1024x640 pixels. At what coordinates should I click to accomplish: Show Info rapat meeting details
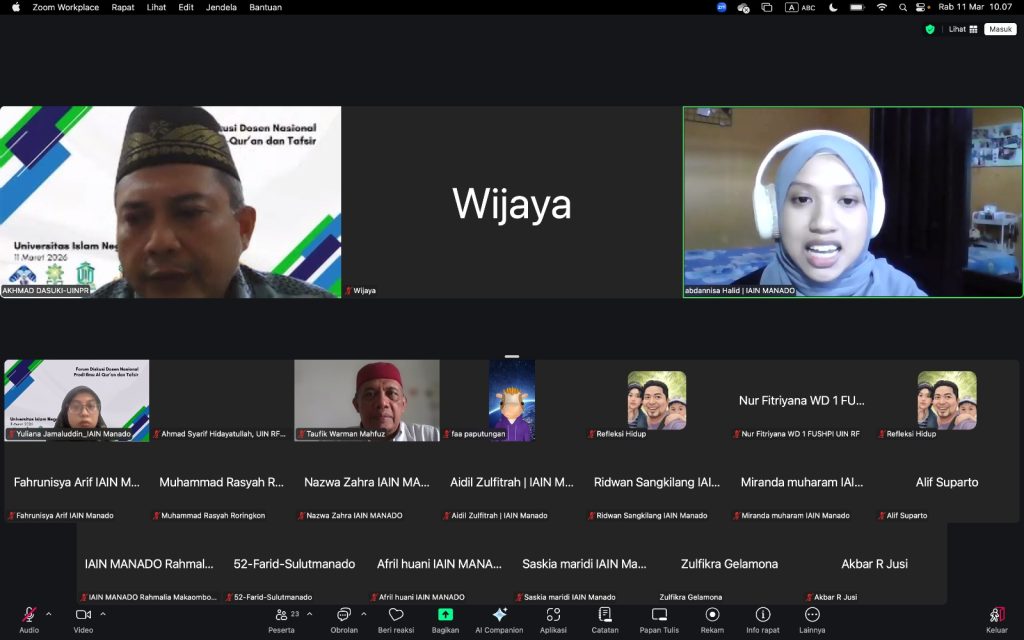pyautogui.click(x=763, y=615)
